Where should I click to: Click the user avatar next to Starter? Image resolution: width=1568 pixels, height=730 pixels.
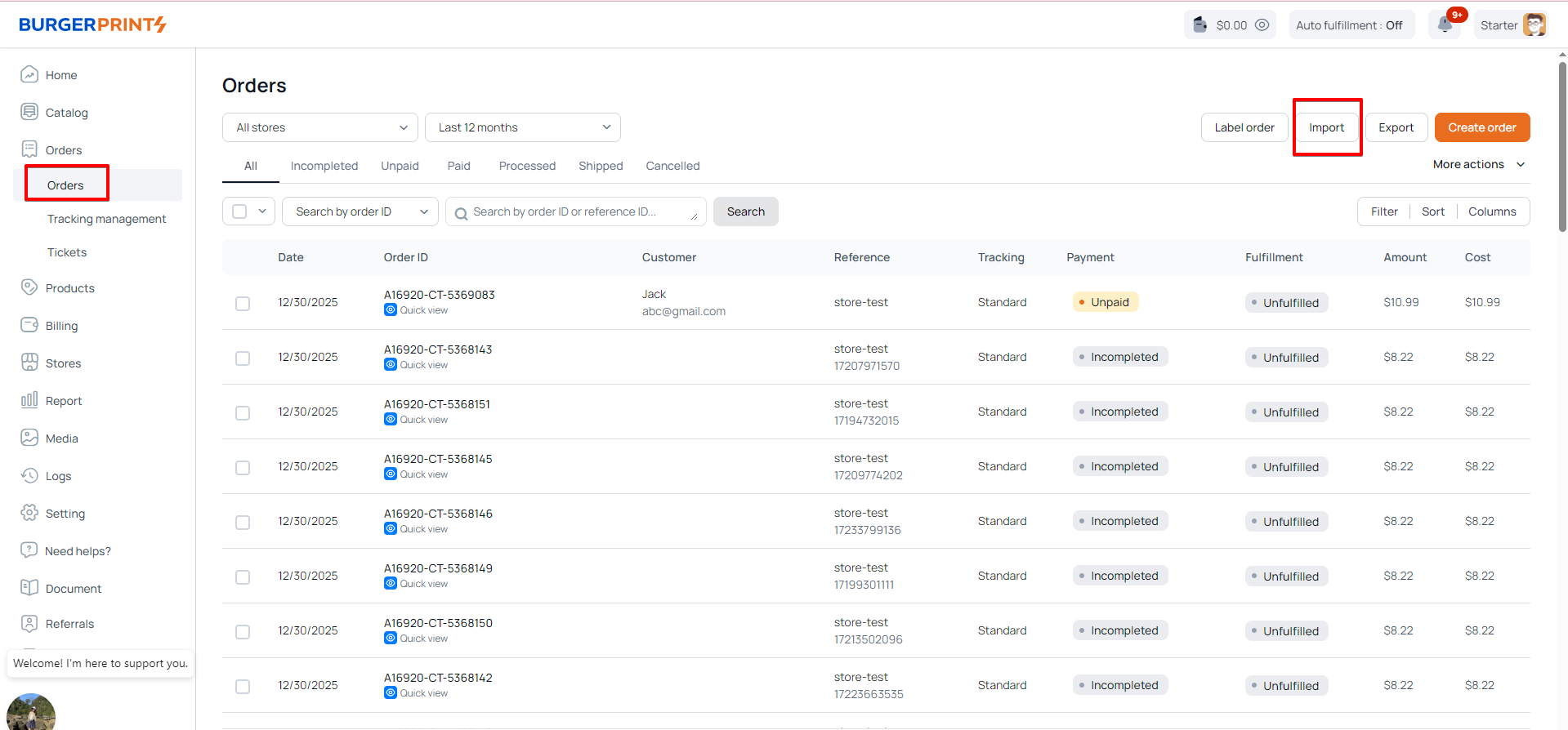point(1534,24)
